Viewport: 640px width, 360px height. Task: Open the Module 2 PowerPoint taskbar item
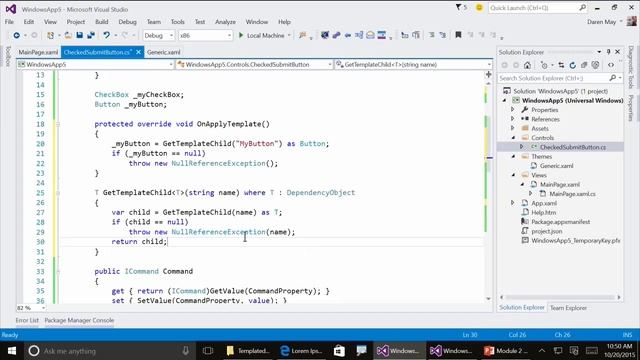tap(505, 351)
